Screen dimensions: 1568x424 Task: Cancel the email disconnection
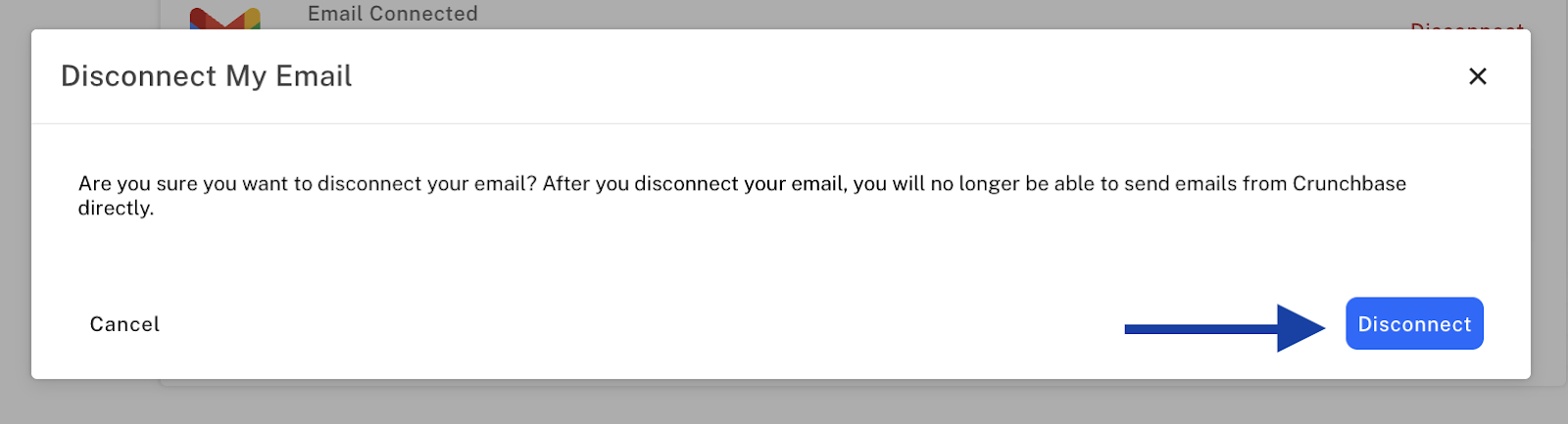(x=124, y=324)
